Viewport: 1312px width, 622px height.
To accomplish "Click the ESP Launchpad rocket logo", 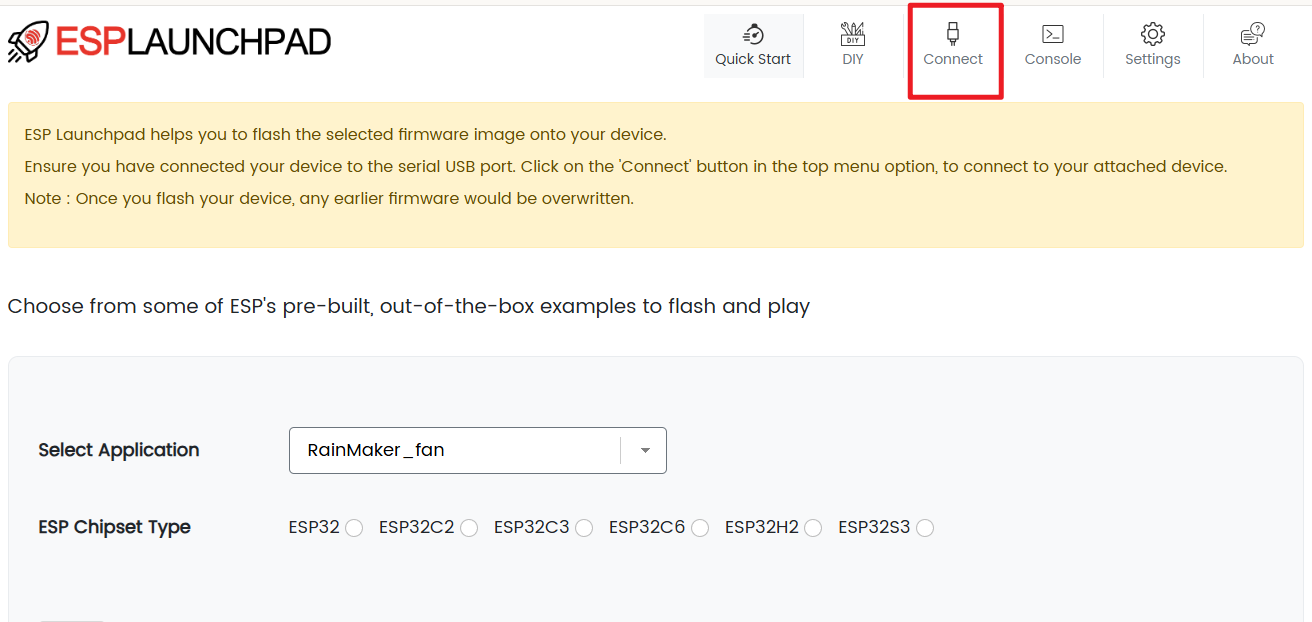I will (28, 41).
